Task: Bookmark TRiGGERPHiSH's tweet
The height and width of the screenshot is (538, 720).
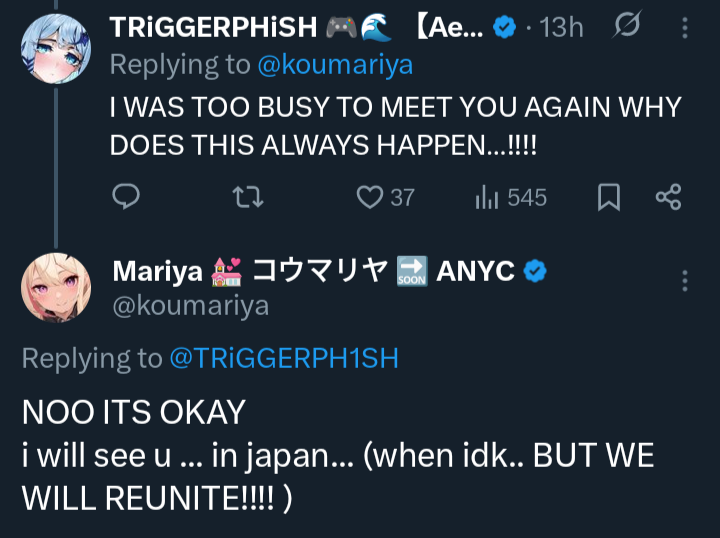Action: coord(609,197)
